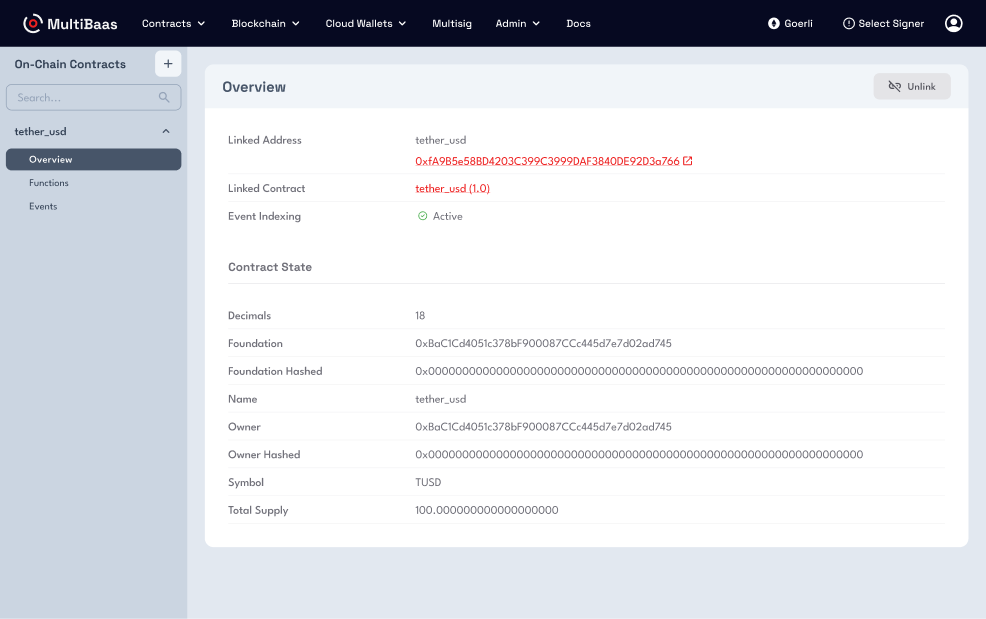Viewport: 986px width, 619px height.
Task: Click the MultiBaas logo icon
Action: tap(33, 23)
